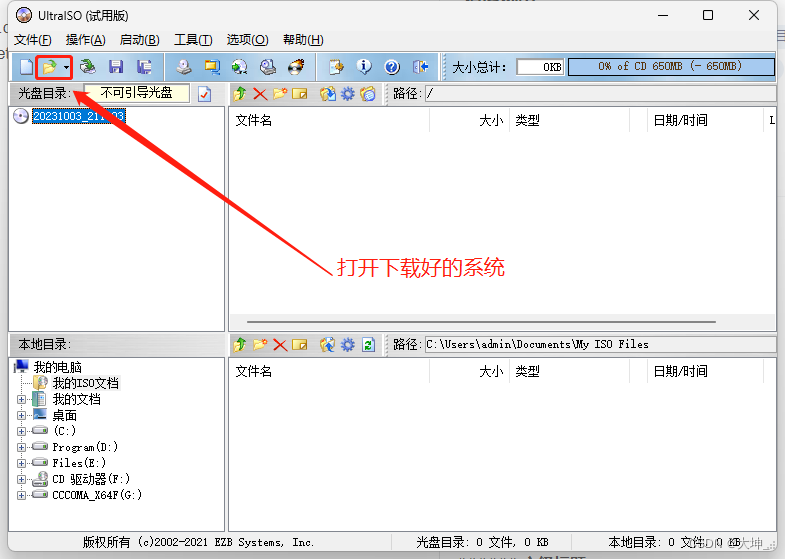785x559 pixels.
Task: Click Add-to-image folder icon in local toolbar
Action: [328, 344]
